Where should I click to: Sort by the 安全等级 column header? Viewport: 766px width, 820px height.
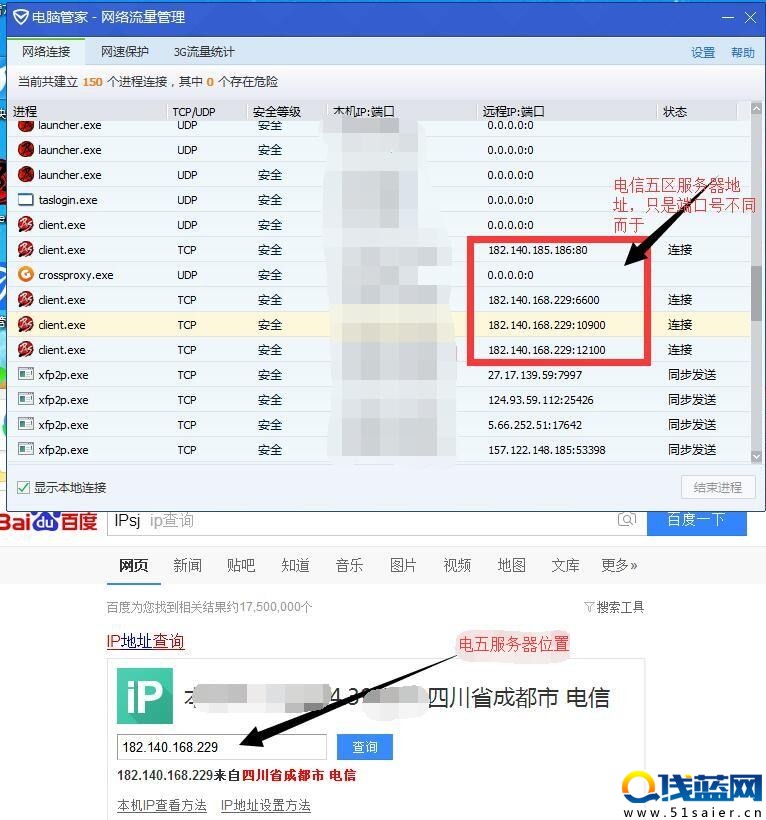pos(277,112)
